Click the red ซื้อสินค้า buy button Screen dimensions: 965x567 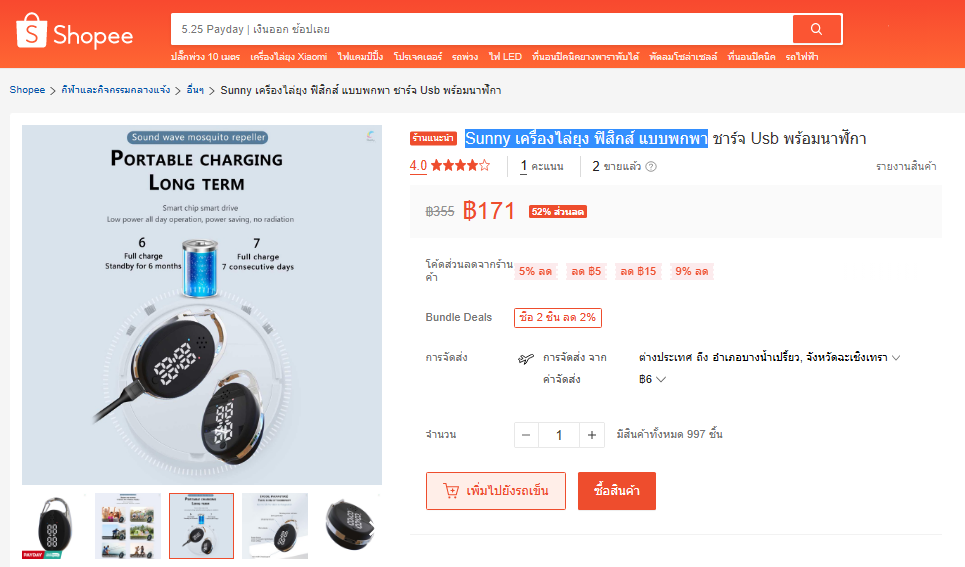[617, 491]
